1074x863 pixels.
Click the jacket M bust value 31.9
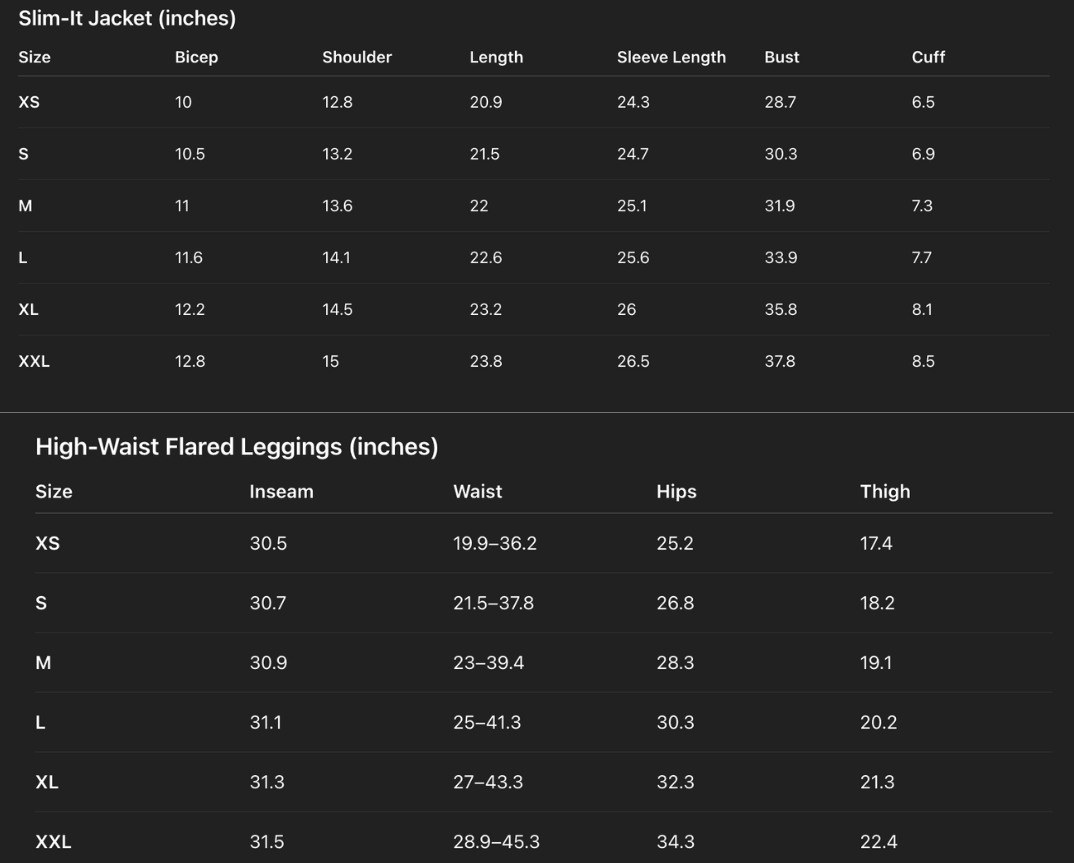(x=781, y=206)
